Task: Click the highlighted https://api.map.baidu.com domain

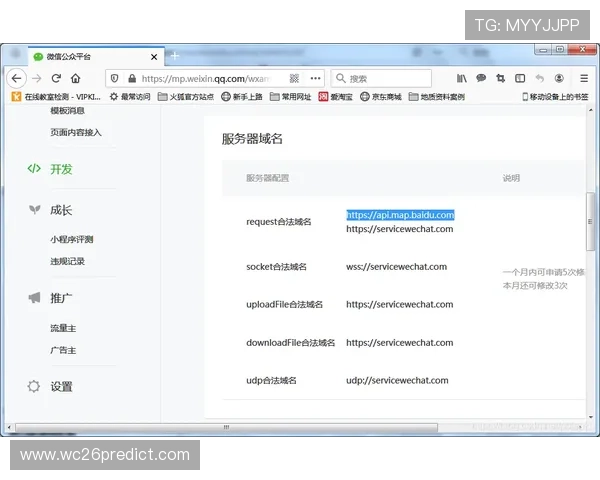Action: (x=400, y=215)
